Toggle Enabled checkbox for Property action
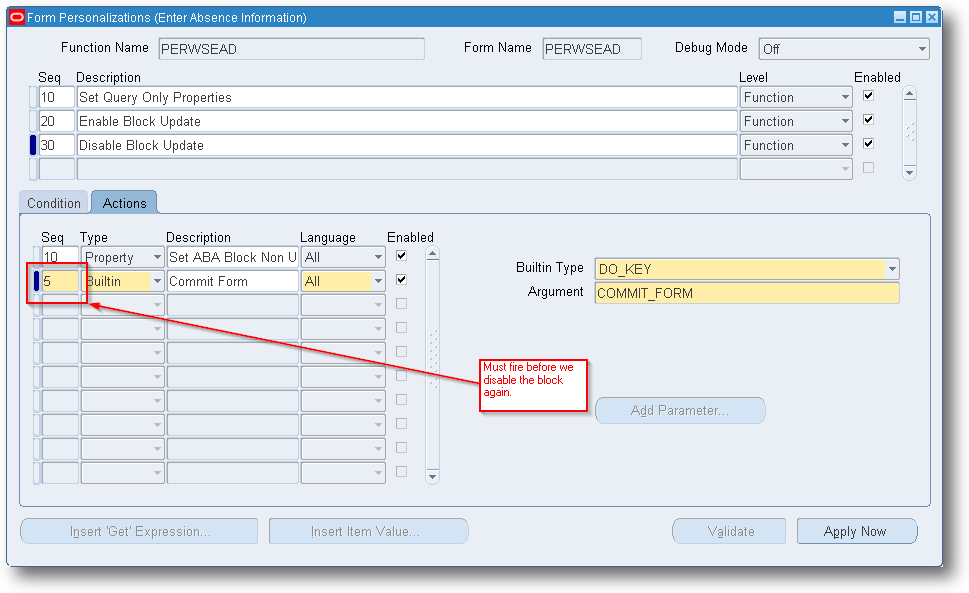The height and width of the screenshot is (593, 969). [x=401, y=256]
